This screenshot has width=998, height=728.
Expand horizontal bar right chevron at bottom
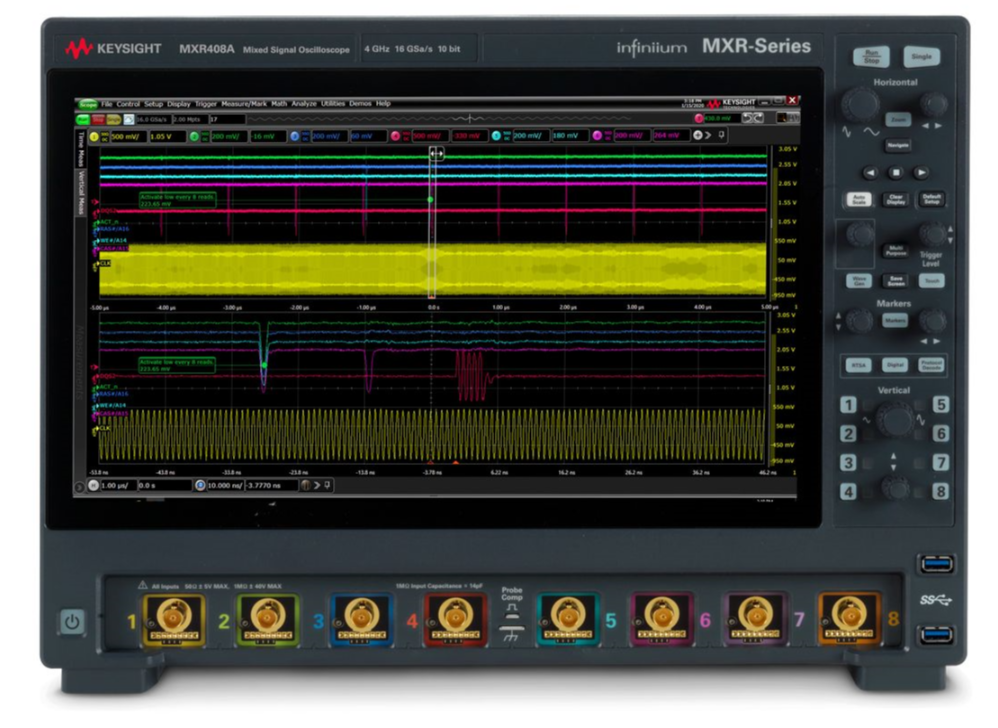pos(317,486)
